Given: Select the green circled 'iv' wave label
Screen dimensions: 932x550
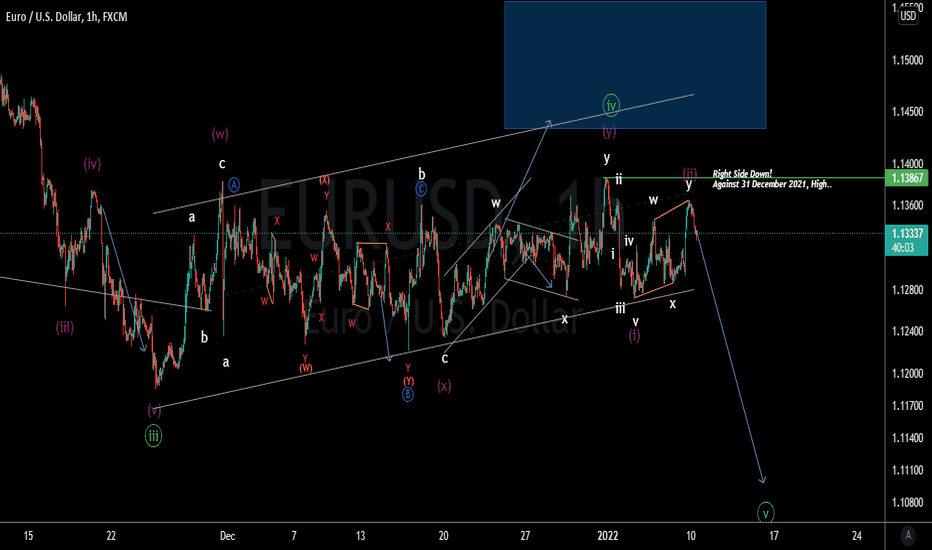Looking at the screenshot, I should point(611,105).
